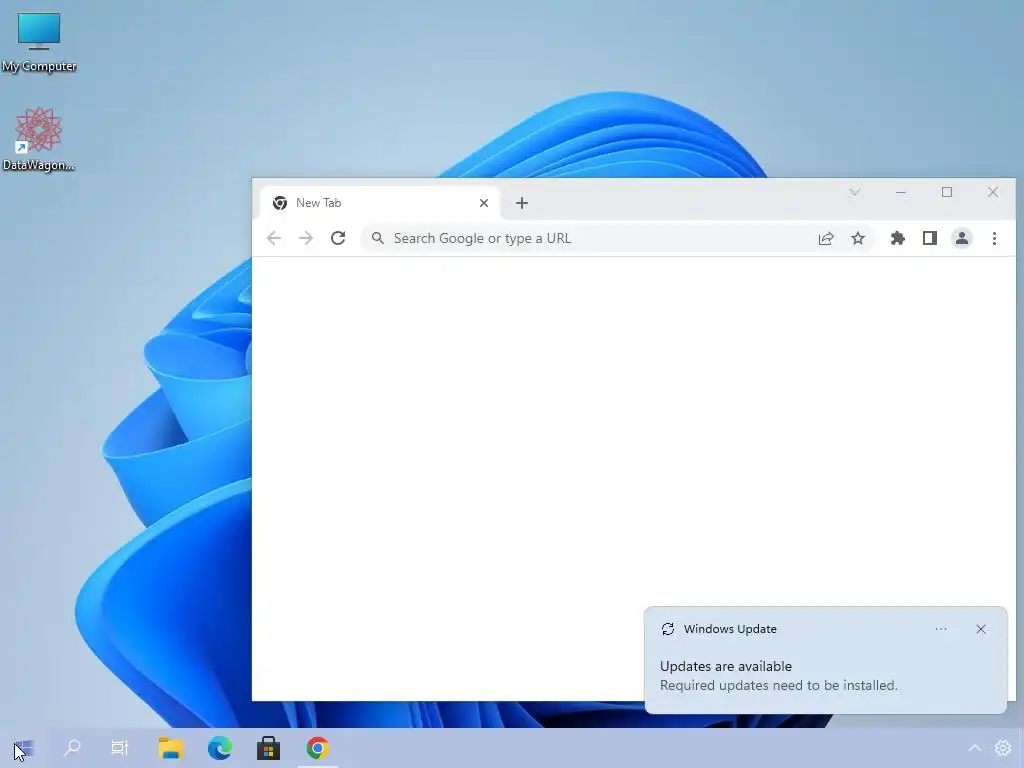
Task: Open the settings gear in system tray
Action: (1002, 748)
